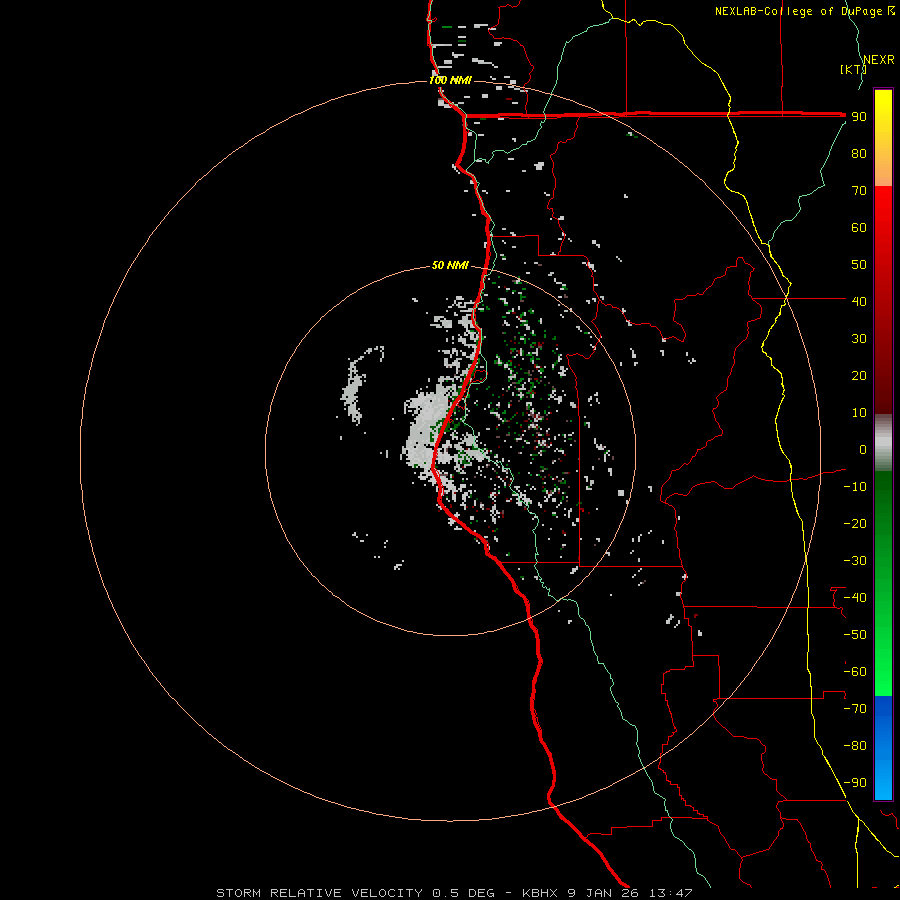Click the "-80" scale value
This screenshot has height=900, width=900.
click(855, 746)
